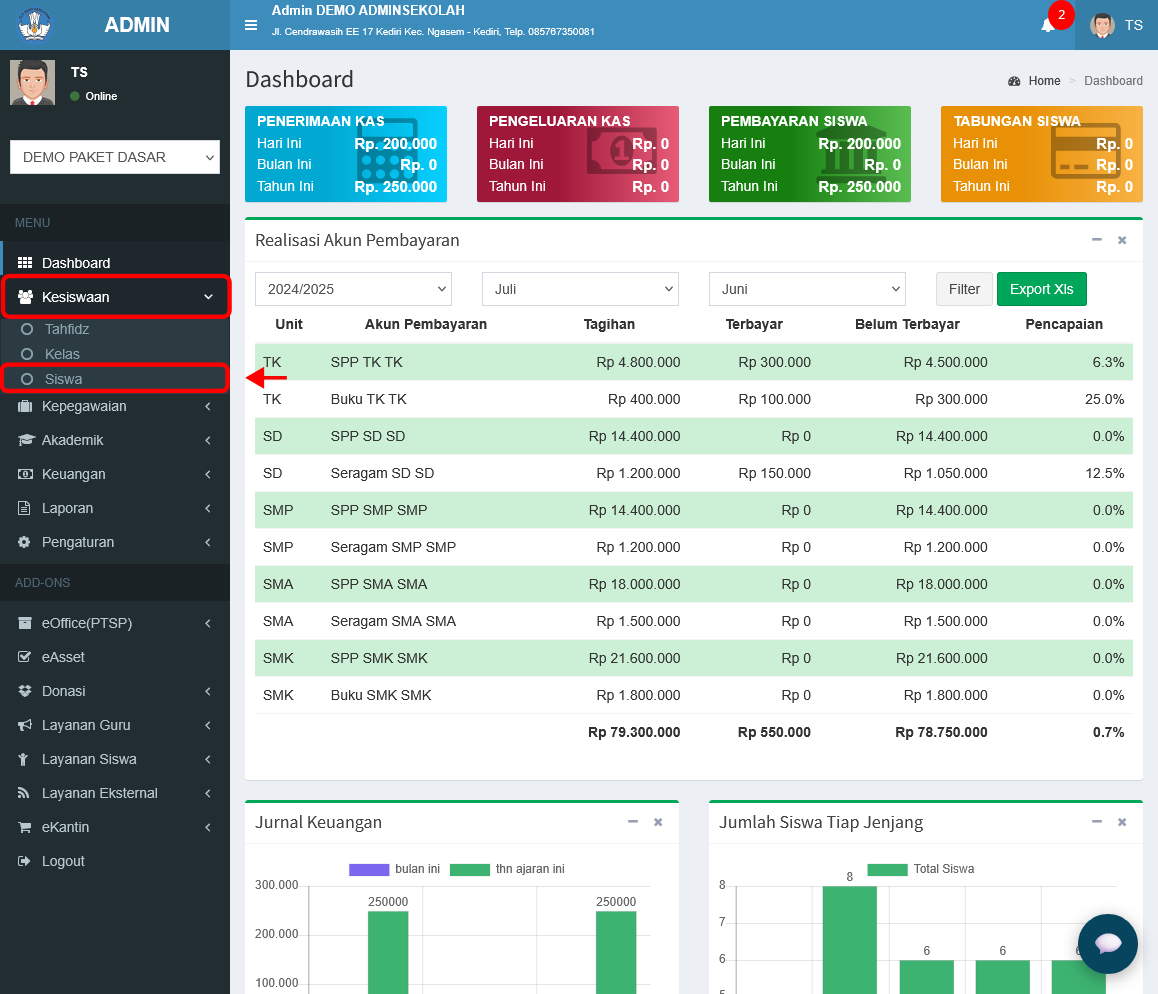Image resolution: width=1158 pixels, height=994 pixels.
Task: Open the floating chat bubble icon
Action: 1107,943
